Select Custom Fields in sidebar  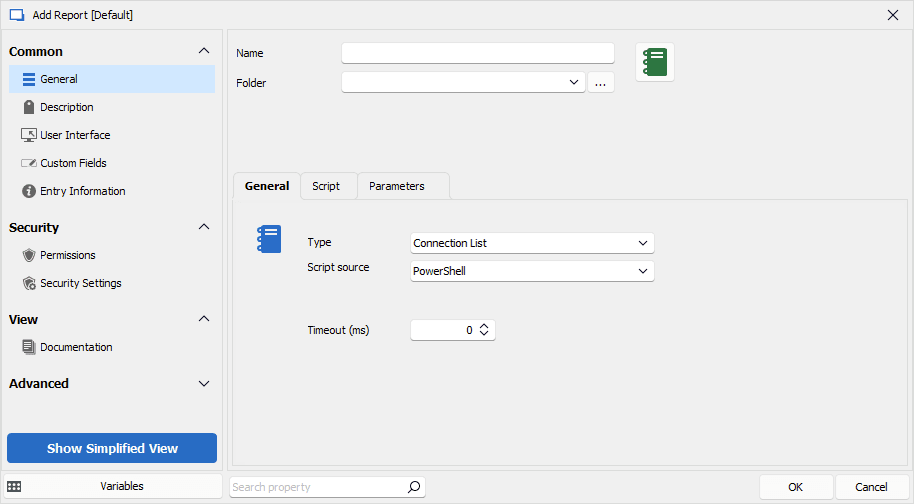tap(73, 163)
